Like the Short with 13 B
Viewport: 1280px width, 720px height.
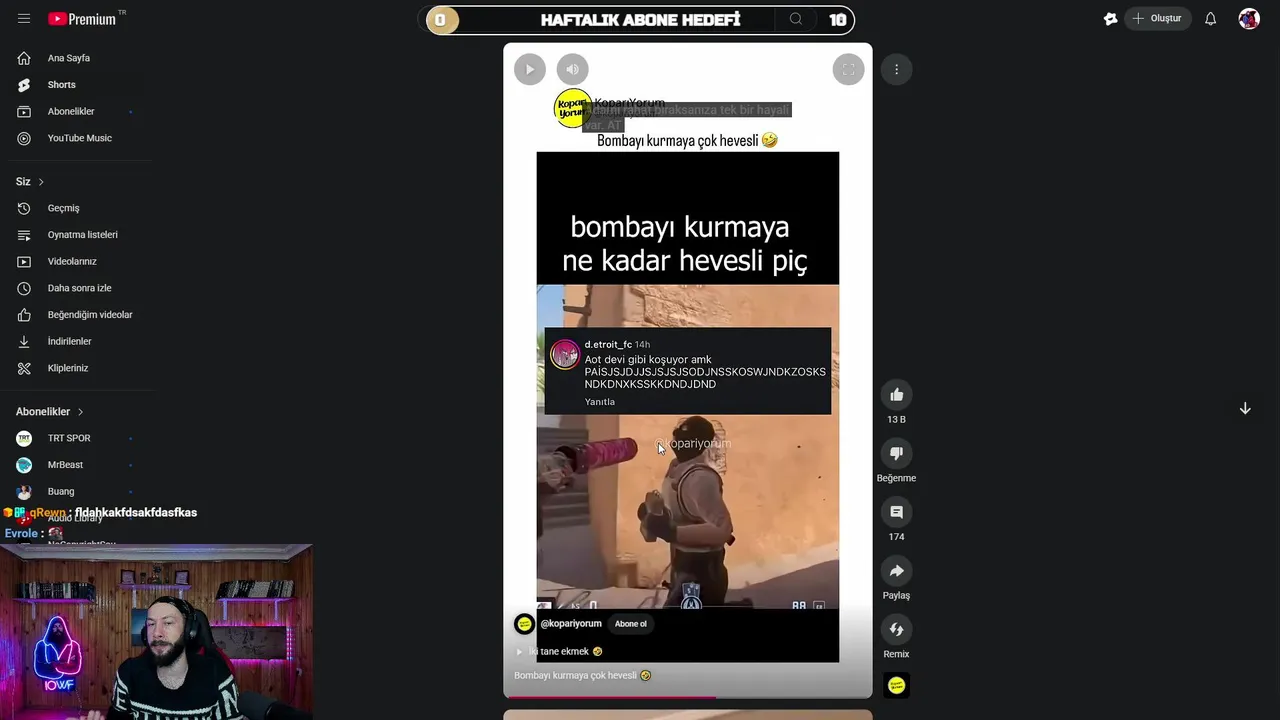coord(896,395)
